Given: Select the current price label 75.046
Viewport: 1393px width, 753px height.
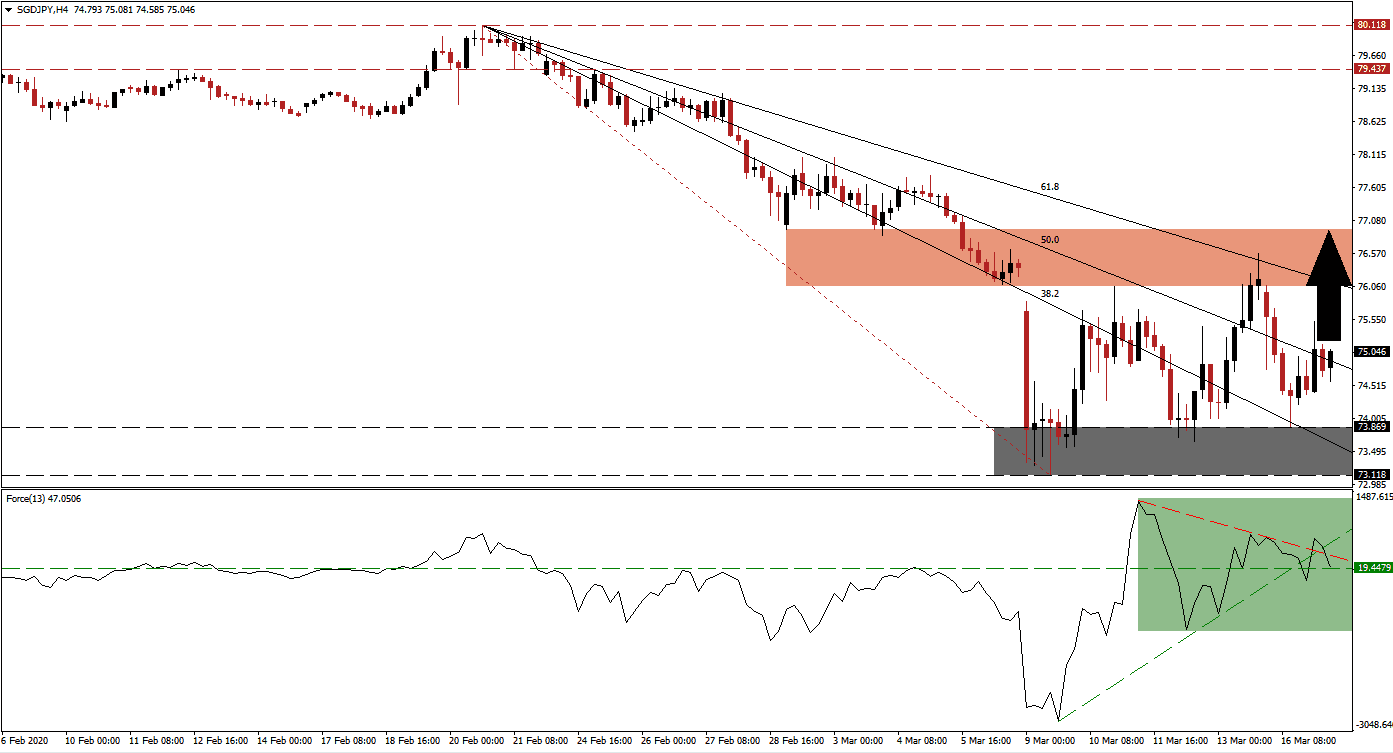Looking at the screenshot, I should (1371, 351).
